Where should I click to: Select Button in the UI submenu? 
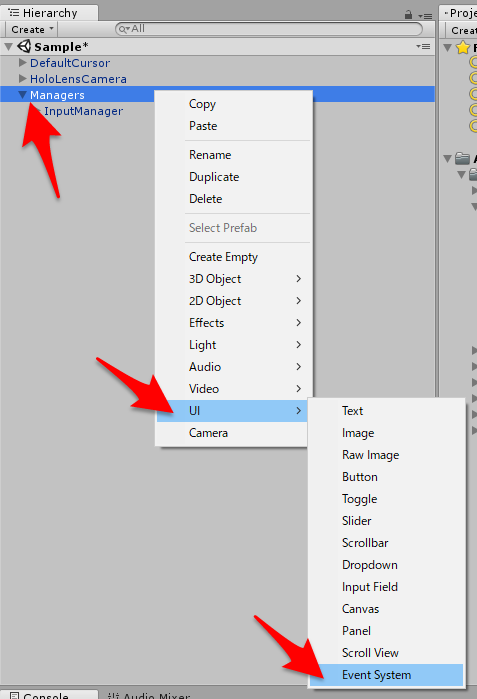pyautogui.click(x=386, y=477)
